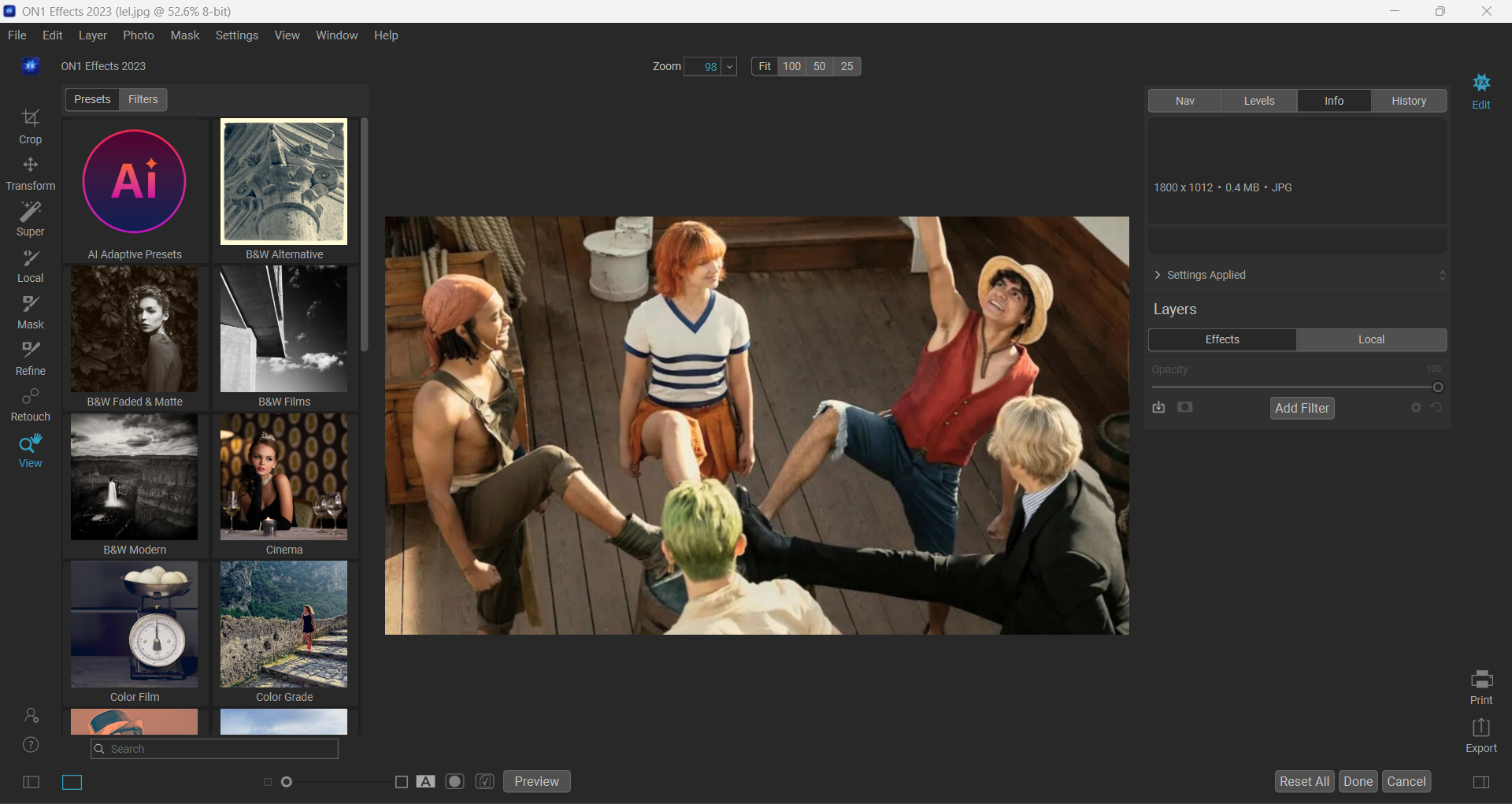Open the Mask menu
The height and width of the screenshot is (804, 1512).
tap(184, 35)
